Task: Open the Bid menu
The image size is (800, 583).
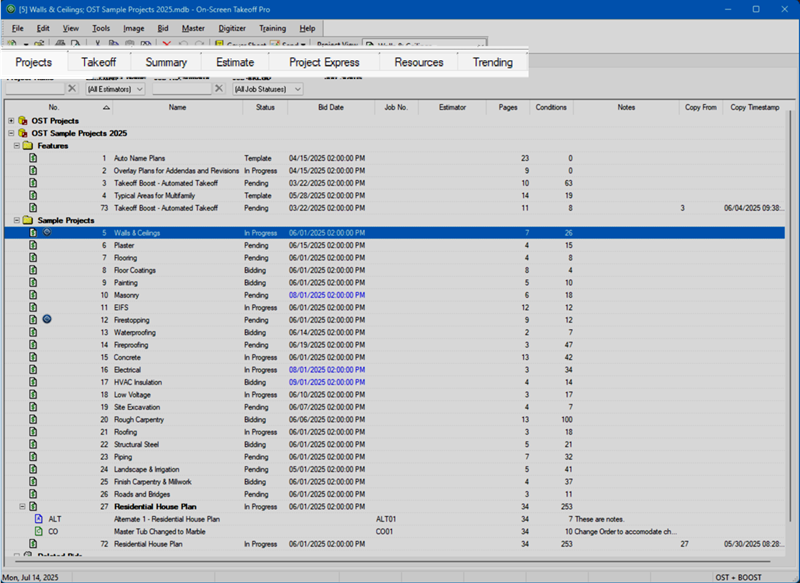Action: click(163, 29)
